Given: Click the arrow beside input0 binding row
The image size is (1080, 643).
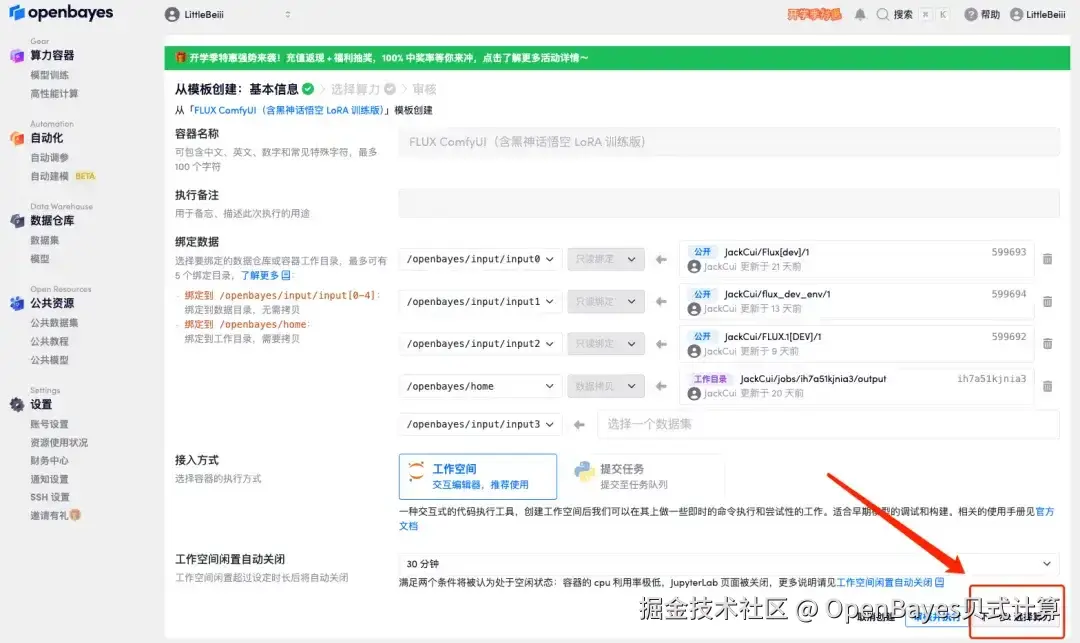Looking at the screenshot, I should 661,260.
